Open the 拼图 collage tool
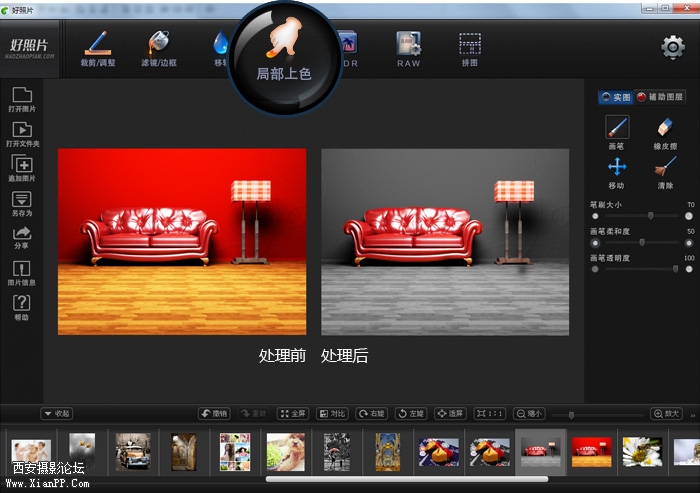The width and height of the screenshot is (700, 493). tap(470, 47)
